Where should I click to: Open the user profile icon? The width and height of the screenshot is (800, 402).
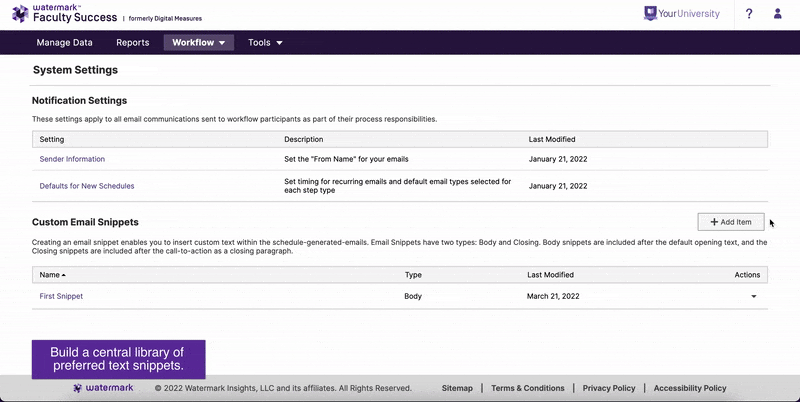pyautogui.click(x=778, y=14)
